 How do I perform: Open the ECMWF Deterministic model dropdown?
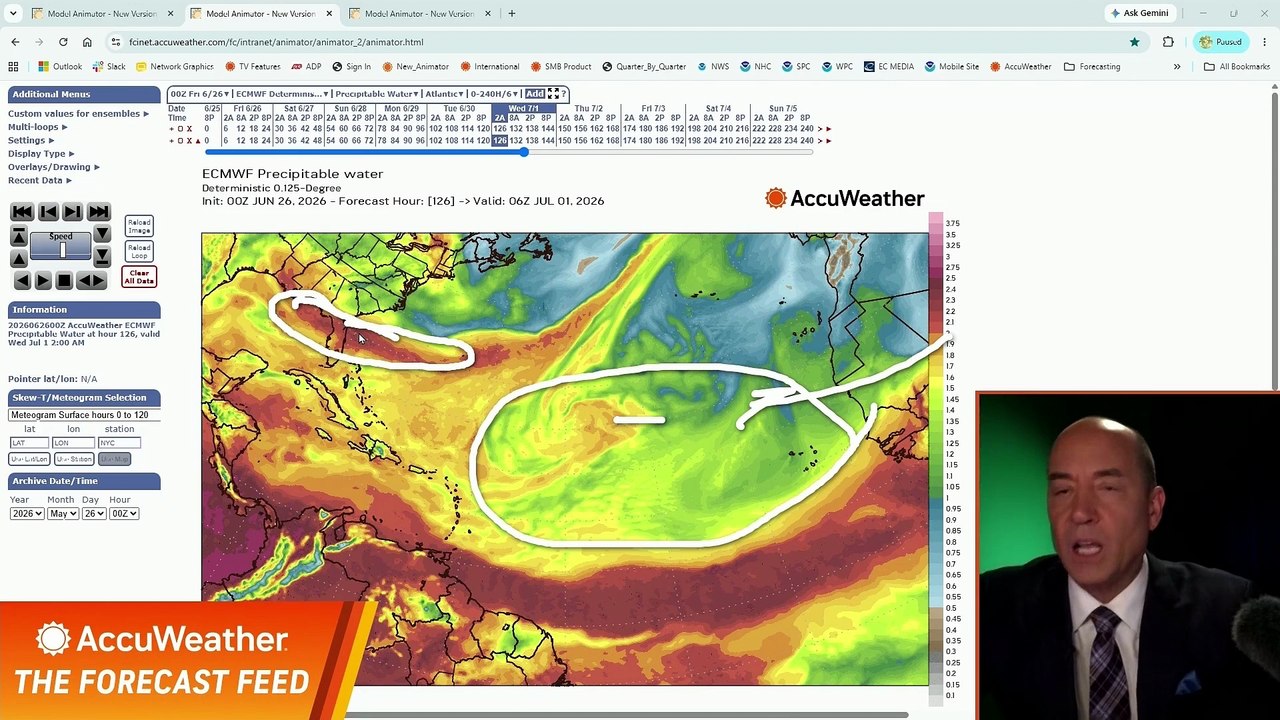[282, 94]
